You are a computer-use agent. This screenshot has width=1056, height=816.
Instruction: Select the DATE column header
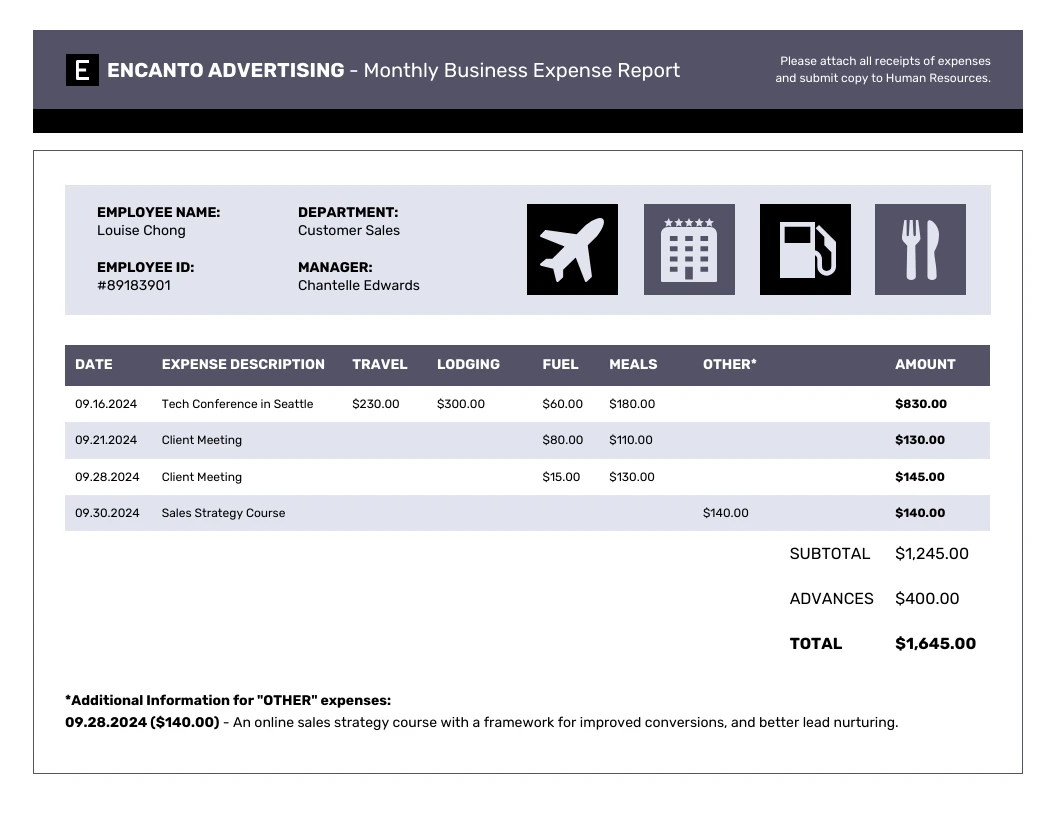tap(95, 364)
